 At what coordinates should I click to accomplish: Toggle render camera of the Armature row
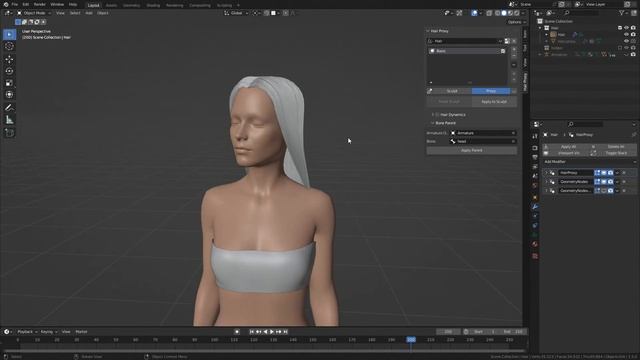pos(633,55)
